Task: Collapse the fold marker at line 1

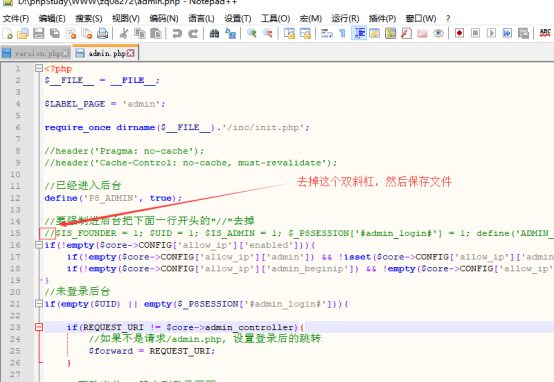Action: [x=39, y=68]
